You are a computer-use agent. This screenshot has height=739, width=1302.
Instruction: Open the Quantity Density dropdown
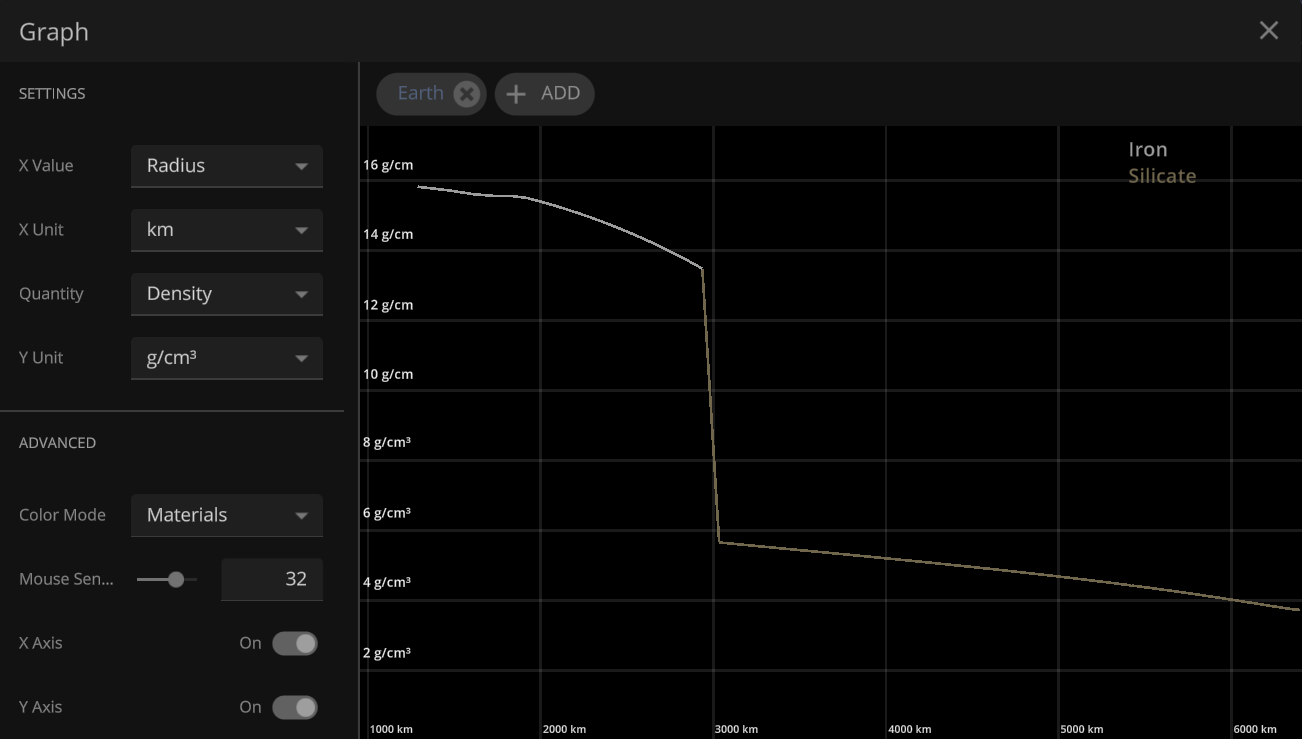[x=227, y=294]
